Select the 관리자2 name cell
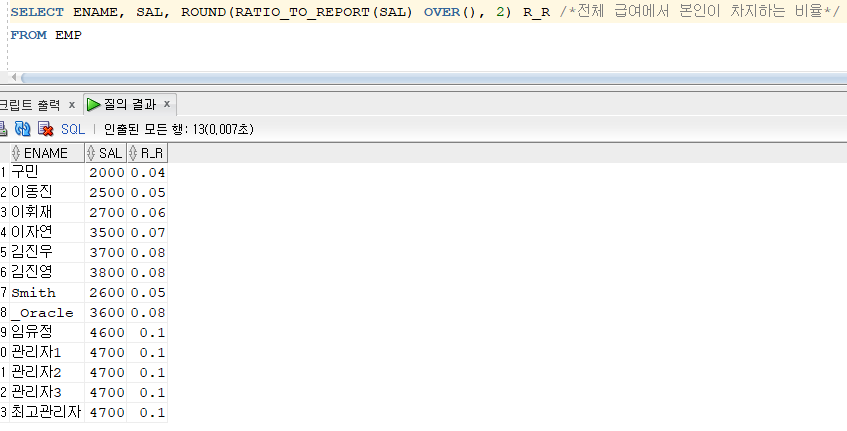847x431 pixels. click(x=47, y=372)
